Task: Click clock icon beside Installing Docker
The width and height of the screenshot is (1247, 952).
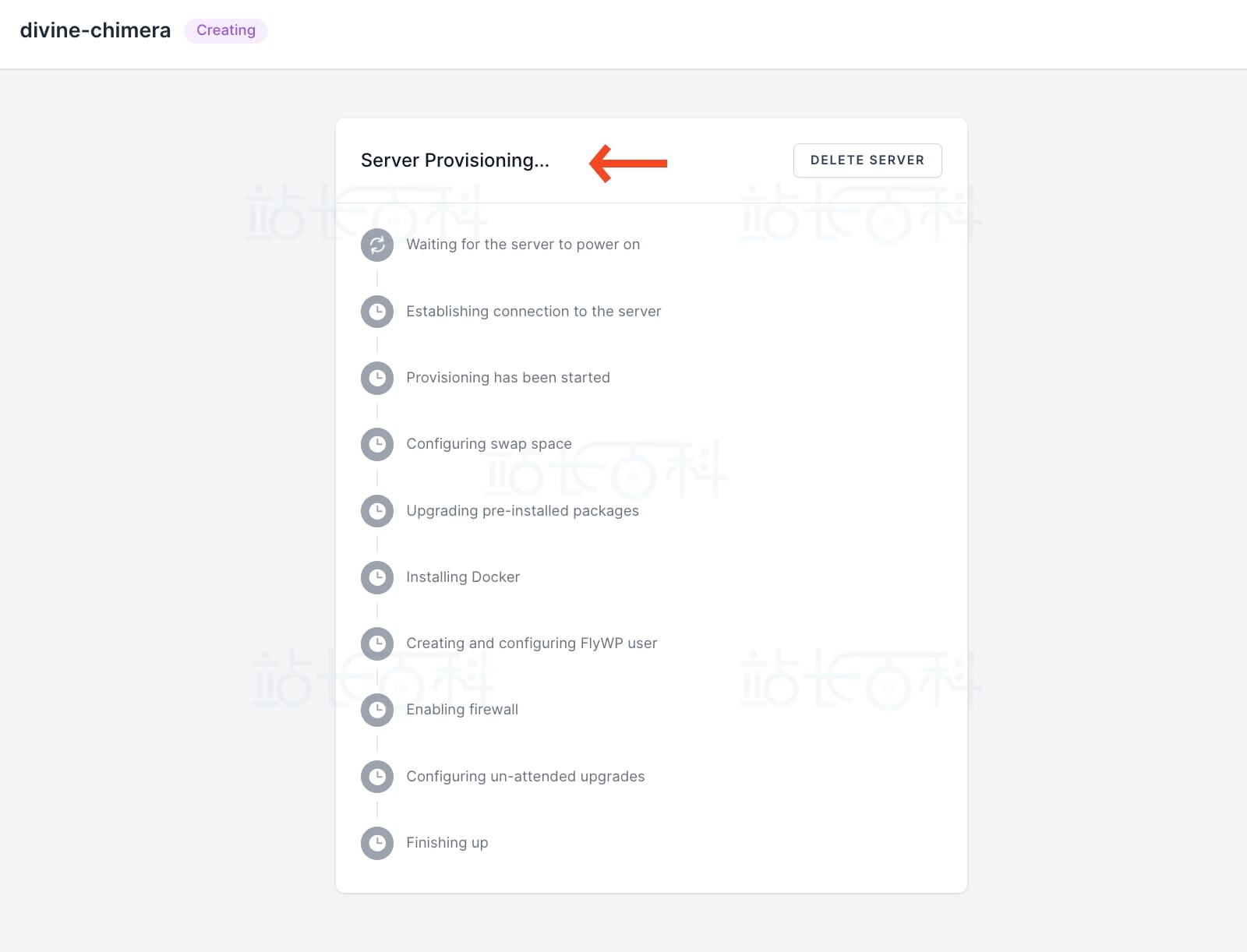Action: click(377, 577)
